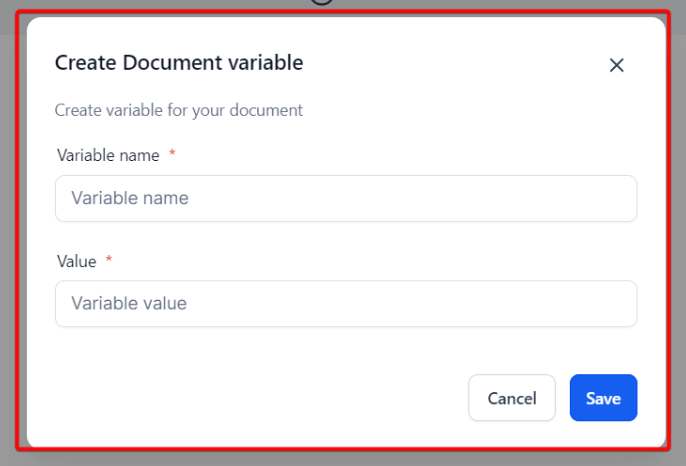The width and height of the screenshot is (686, 466).
Task: Cancel creating the document variable
Action: (x=512, y=398)
